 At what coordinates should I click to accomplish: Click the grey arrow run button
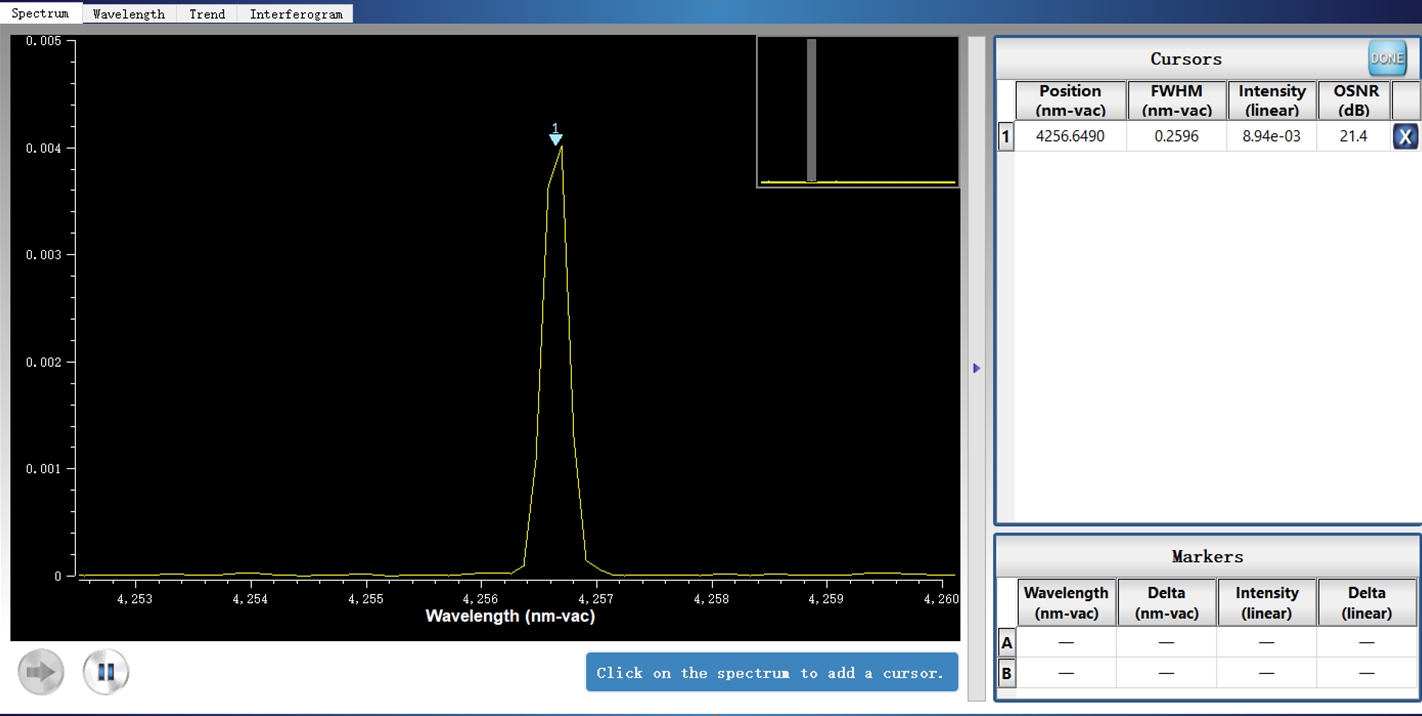point(41,672)
